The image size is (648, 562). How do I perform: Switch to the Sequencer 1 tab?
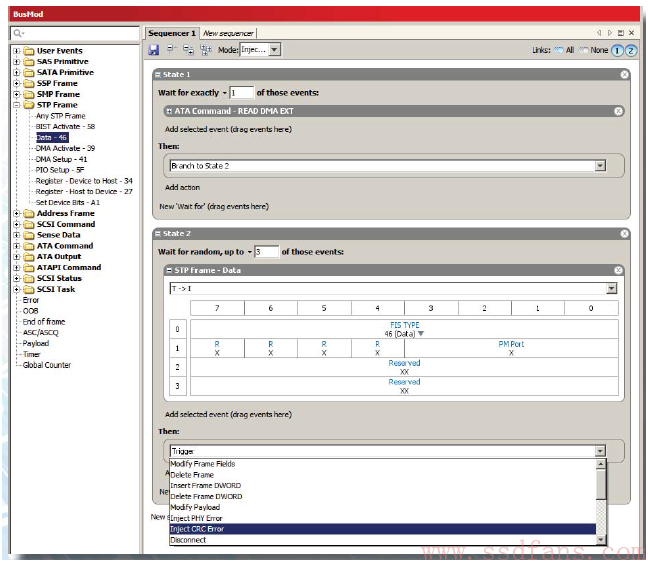pyautogui.click(x=172, y=33)
